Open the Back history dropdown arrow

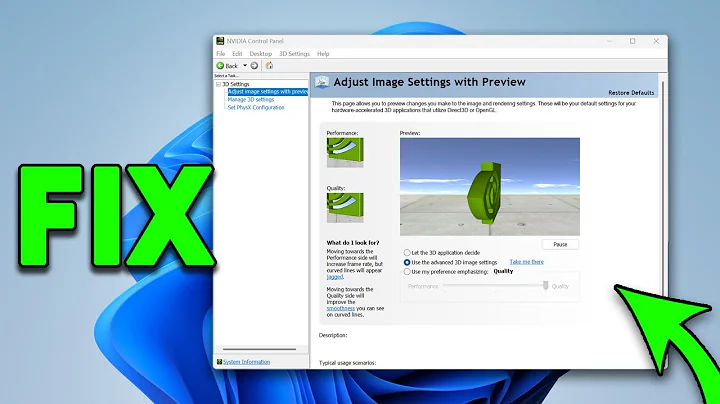245,66
